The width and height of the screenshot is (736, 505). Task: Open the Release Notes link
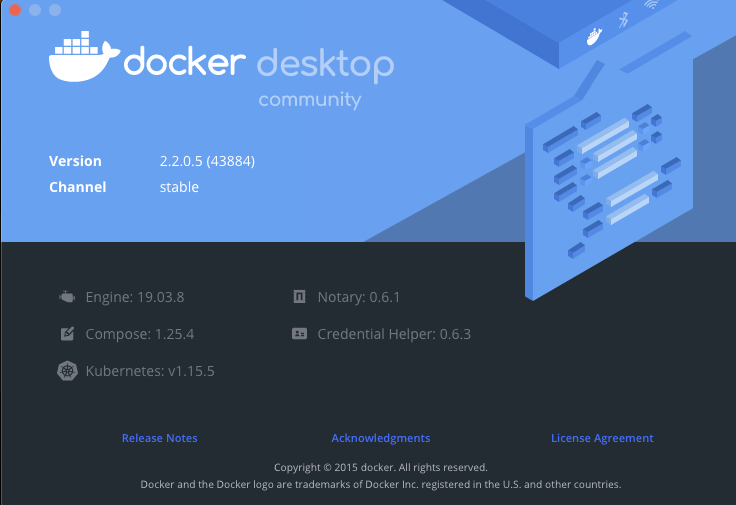coord(160,438)
